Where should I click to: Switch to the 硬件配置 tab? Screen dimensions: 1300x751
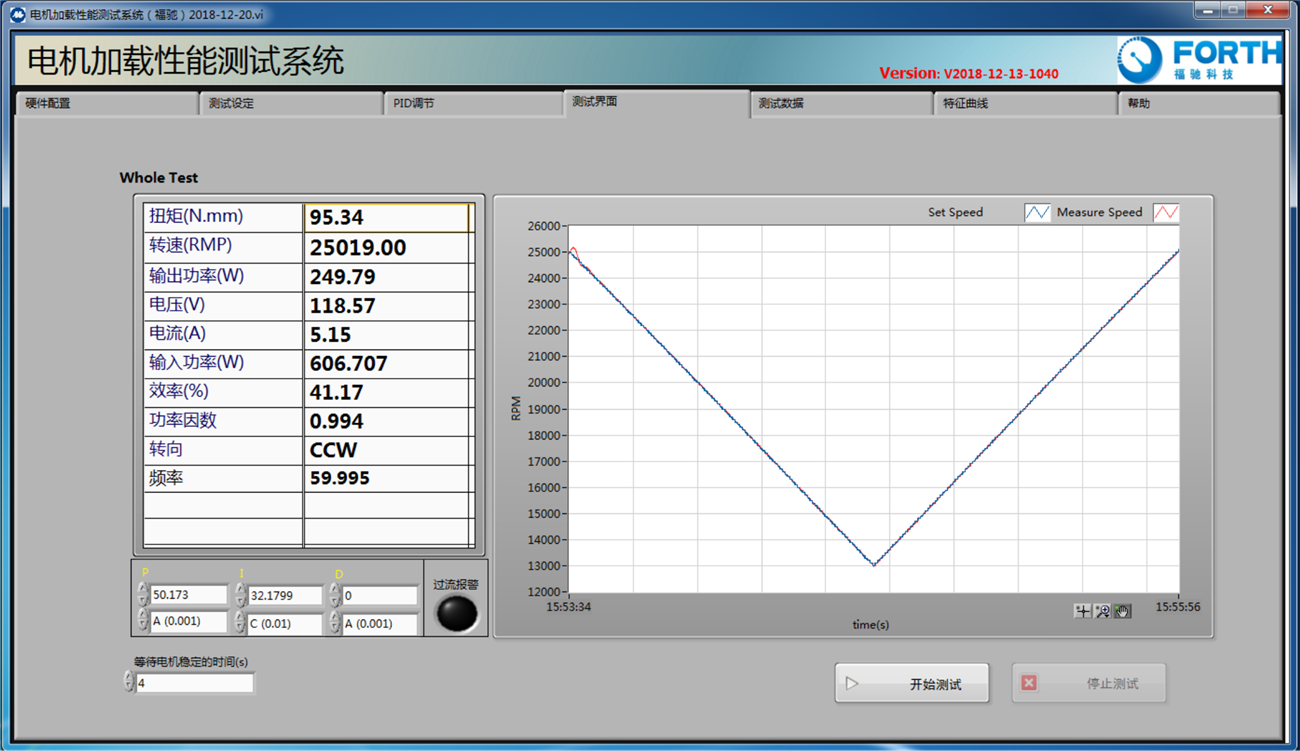click(105, 103)
